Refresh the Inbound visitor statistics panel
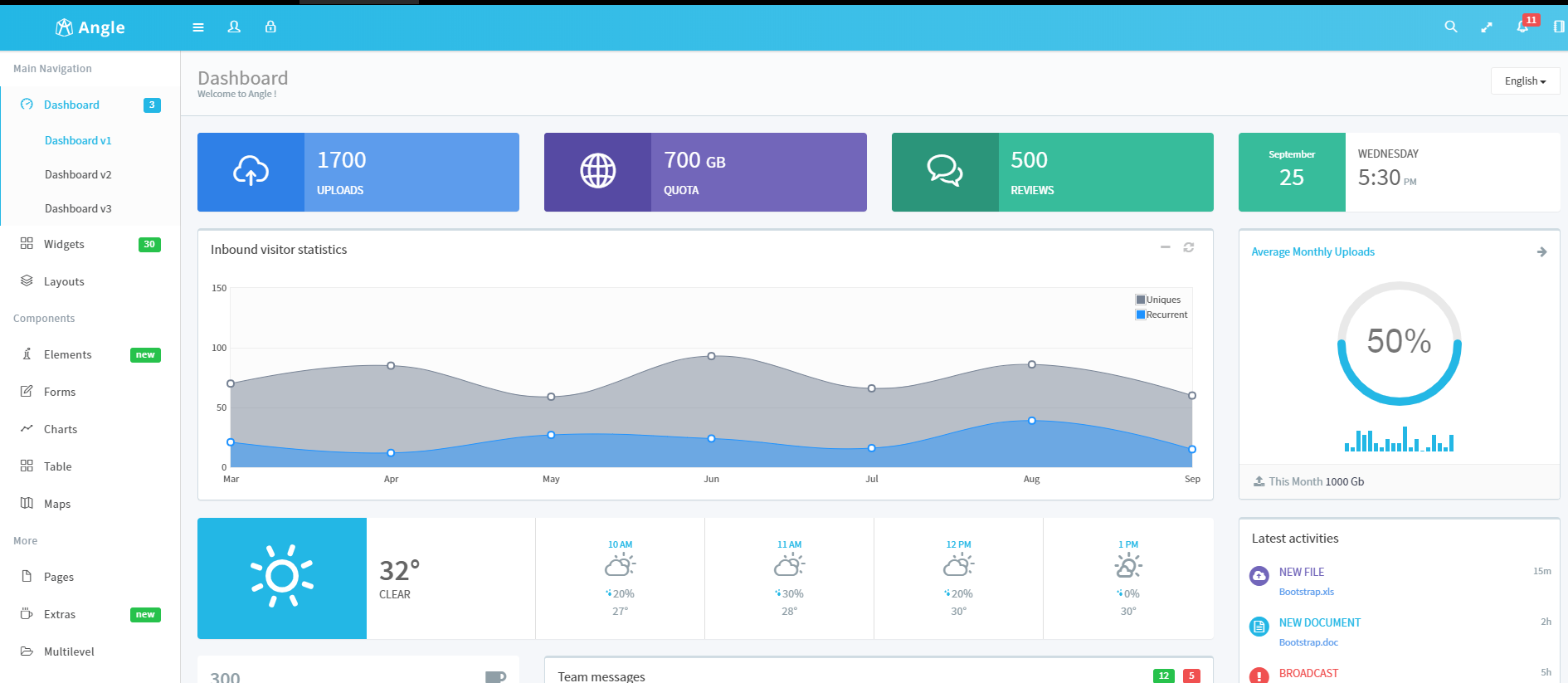Image resolution: width=1568 pixels, height=683 pixels. click(1188, 247)
